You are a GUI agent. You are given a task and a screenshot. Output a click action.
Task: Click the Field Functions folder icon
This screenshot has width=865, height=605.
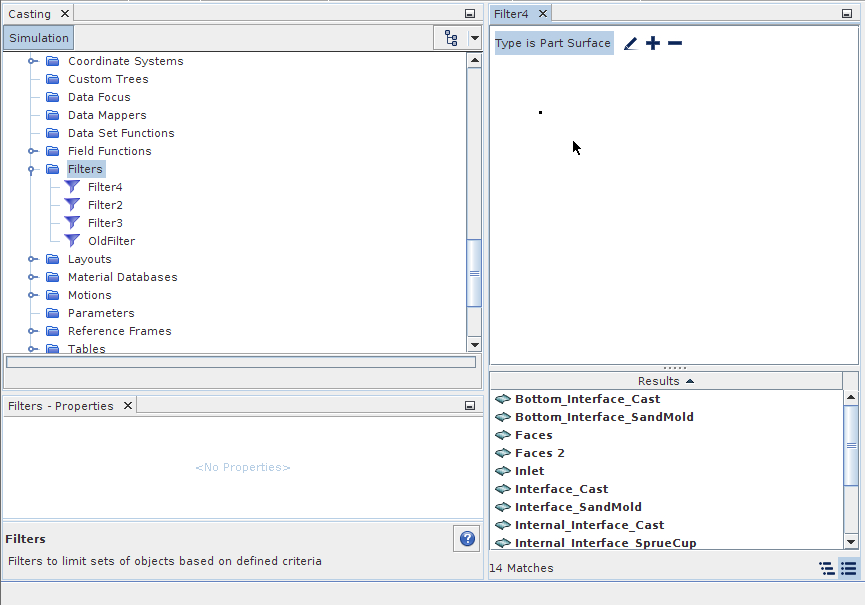(x=52, y=151)
